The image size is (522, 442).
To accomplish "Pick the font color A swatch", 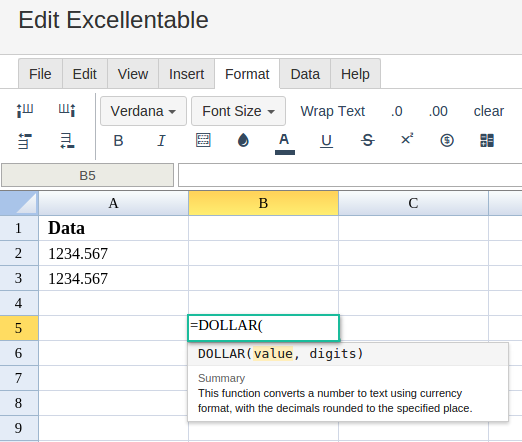I will point(284,143).
